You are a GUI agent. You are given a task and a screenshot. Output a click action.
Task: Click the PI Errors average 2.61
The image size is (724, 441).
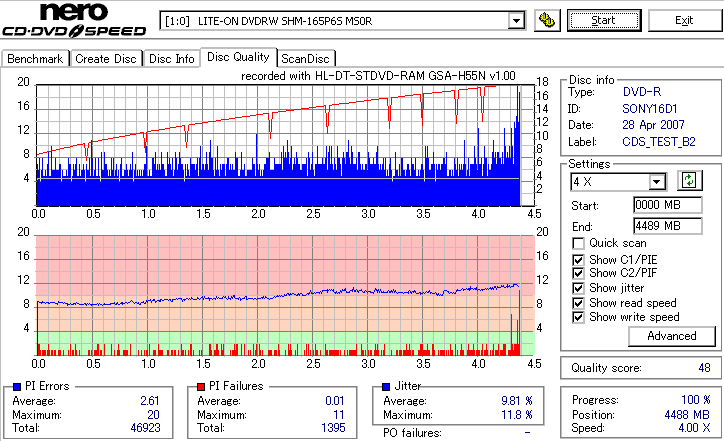tap(150, 401)
